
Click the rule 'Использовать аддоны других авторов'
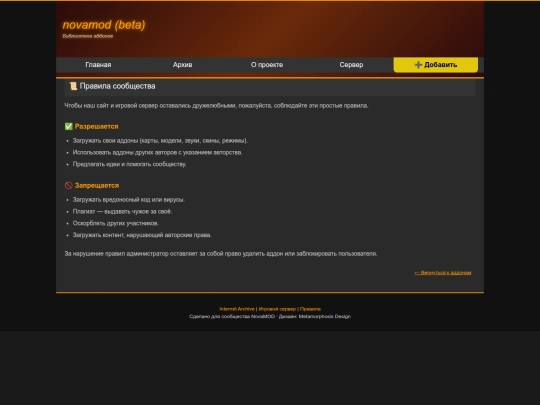pos(157,152)
